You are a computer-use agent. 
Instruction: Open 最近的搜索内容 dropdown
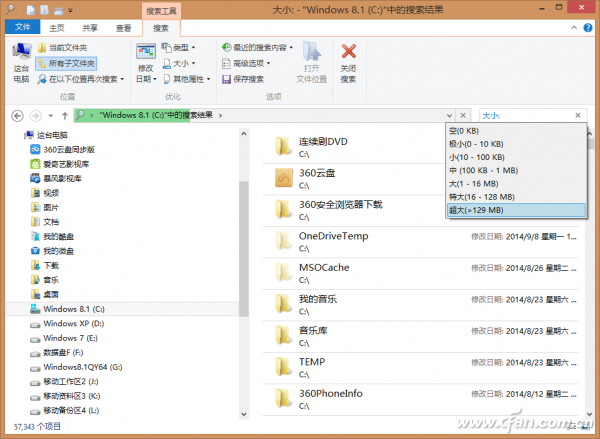pos(257,47)
